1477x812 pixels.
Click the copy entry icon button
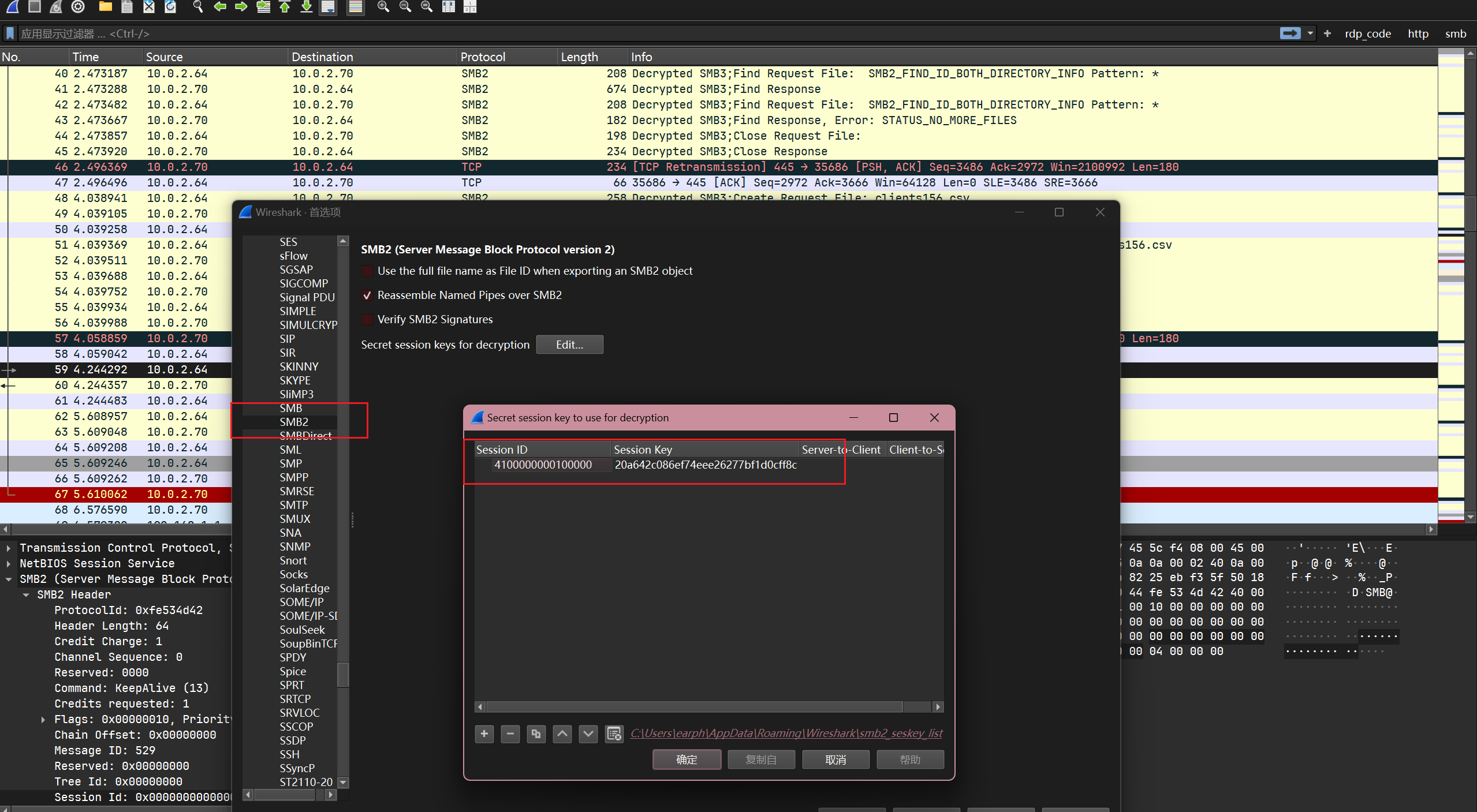tap(536, 734)
